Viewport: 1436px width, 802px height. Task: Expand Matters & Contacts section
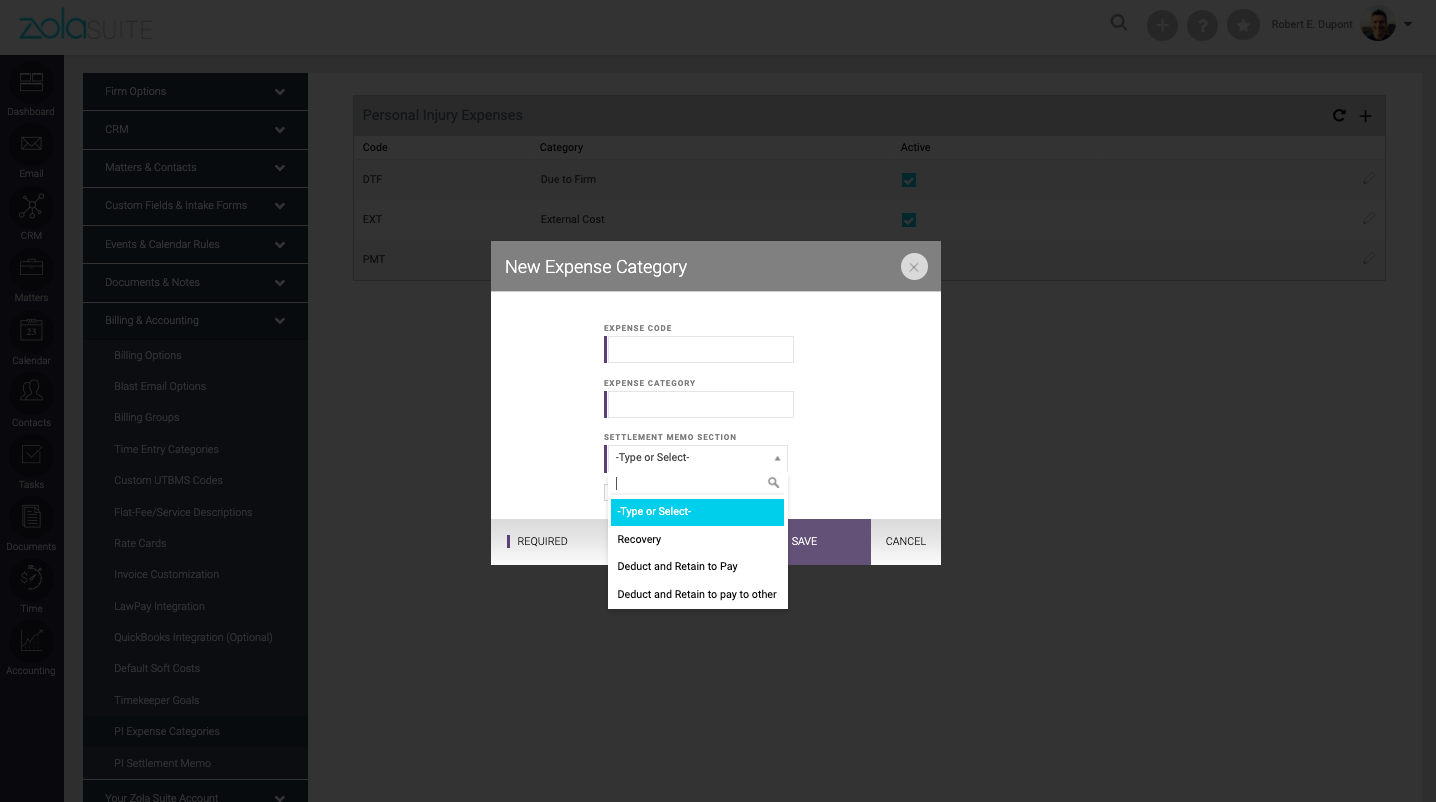point(195,167)
